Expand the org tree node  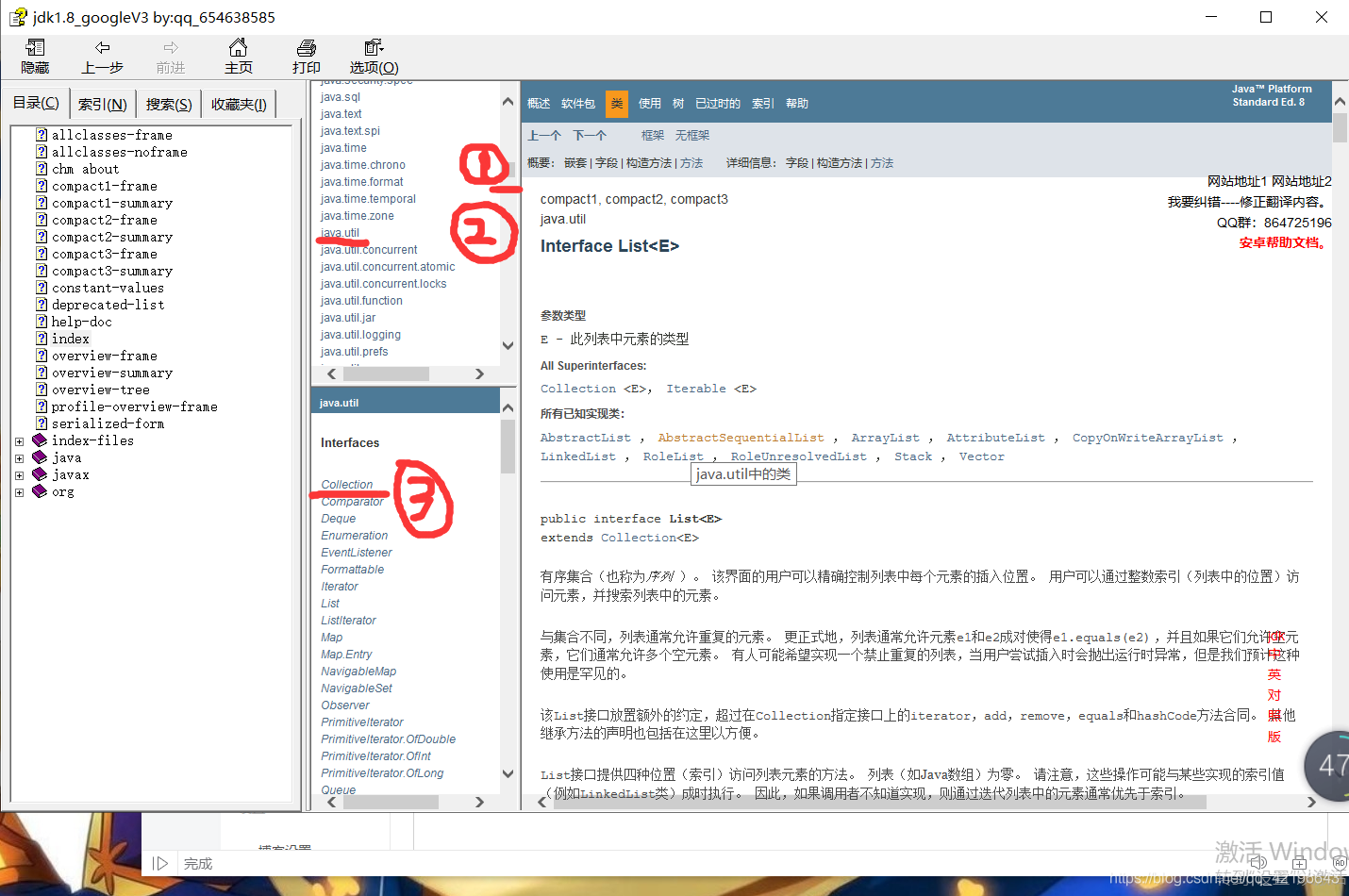click(x=19, y=491)
